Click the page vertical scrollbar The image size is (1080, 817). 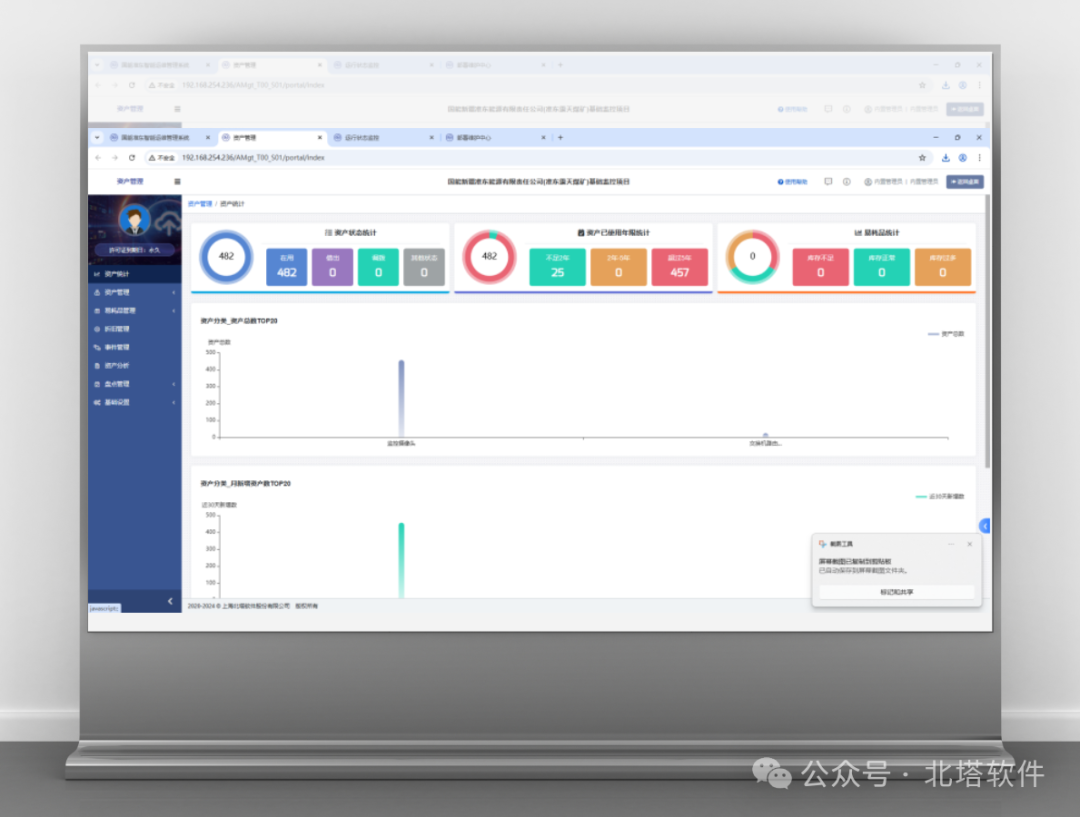coord(987,331)
